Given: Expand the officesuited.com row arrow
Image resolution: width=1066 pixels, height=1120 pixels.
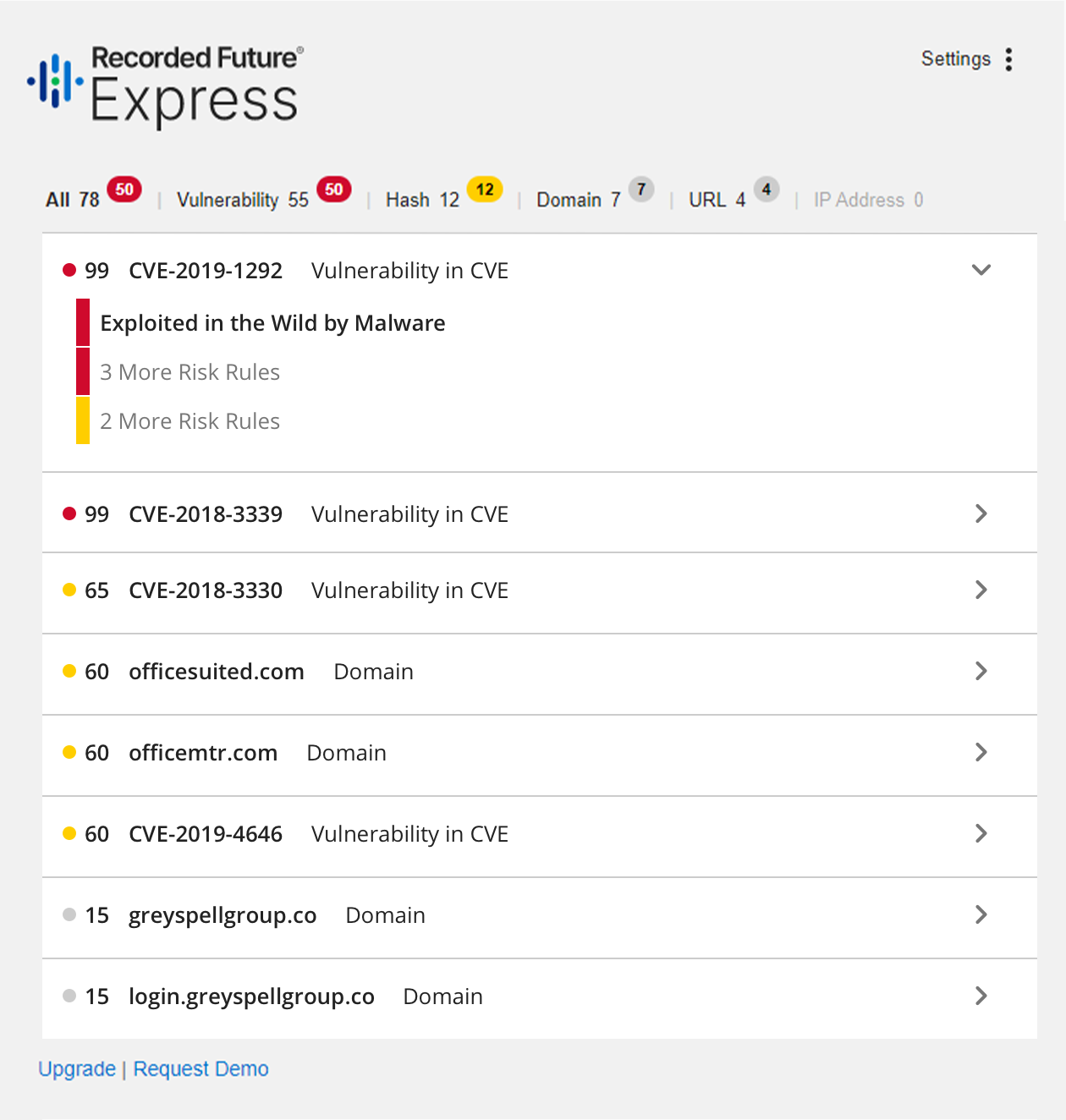Looking at the screenshot, I should coord(981,671).
